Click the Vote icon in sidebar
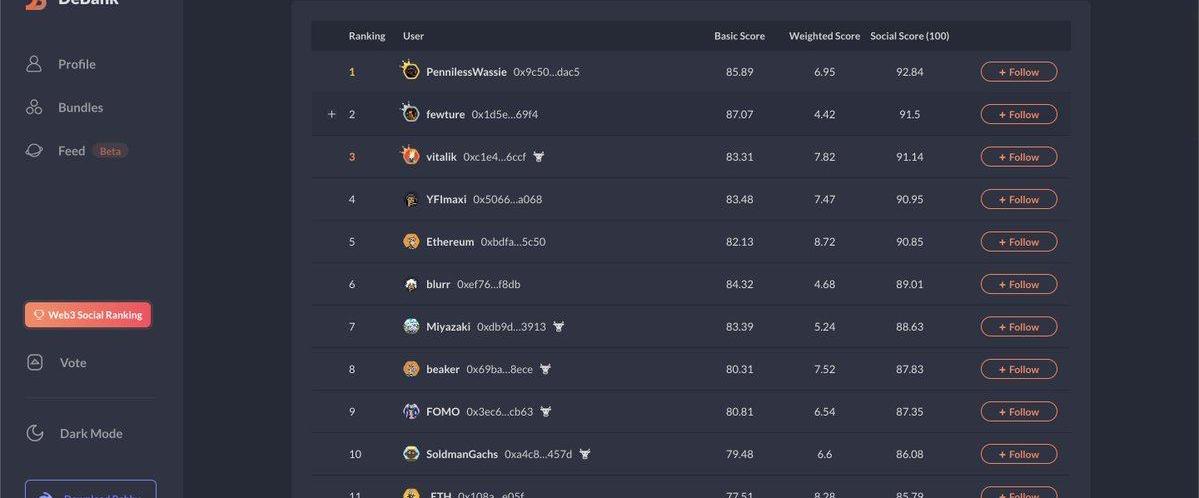 [x=35, y=362]
